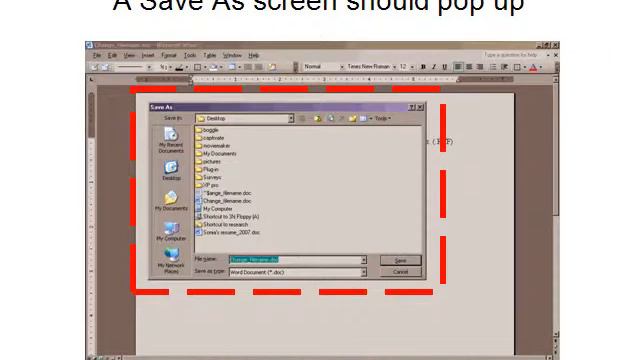This screenshot has width=640, height=360.
Task: Open the Save in Desktop dropdown
Action: 291,118
